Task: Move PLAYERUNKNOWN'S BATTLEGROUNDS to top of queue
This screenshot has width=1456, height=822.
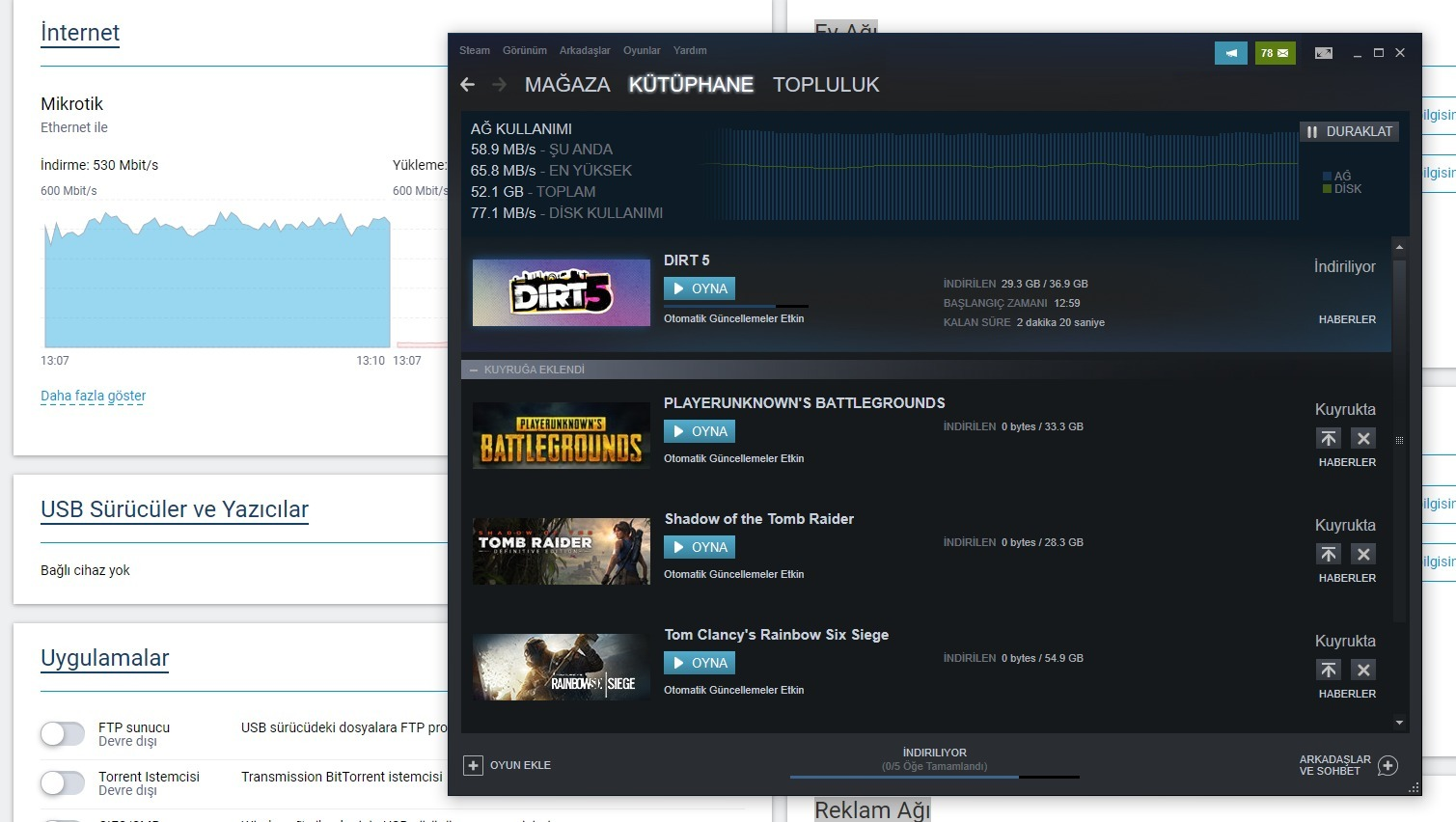Action: point(1329,439)
